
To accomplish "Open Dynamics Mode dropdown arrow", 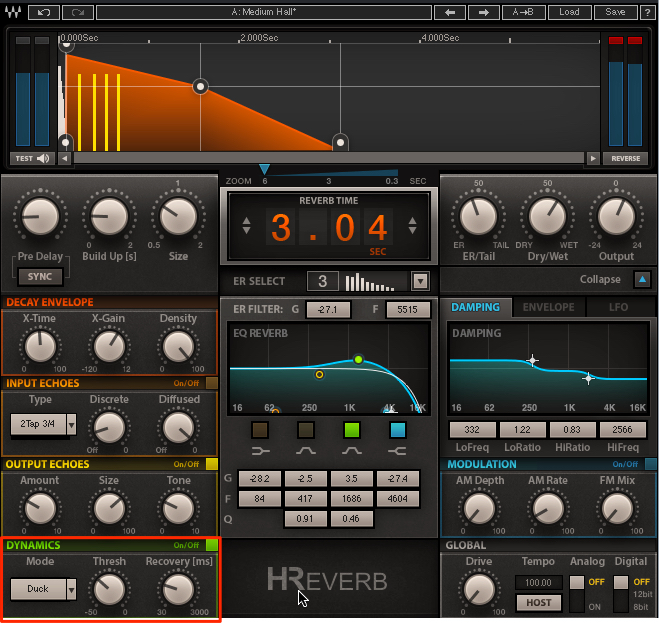I will pos(71,589).
